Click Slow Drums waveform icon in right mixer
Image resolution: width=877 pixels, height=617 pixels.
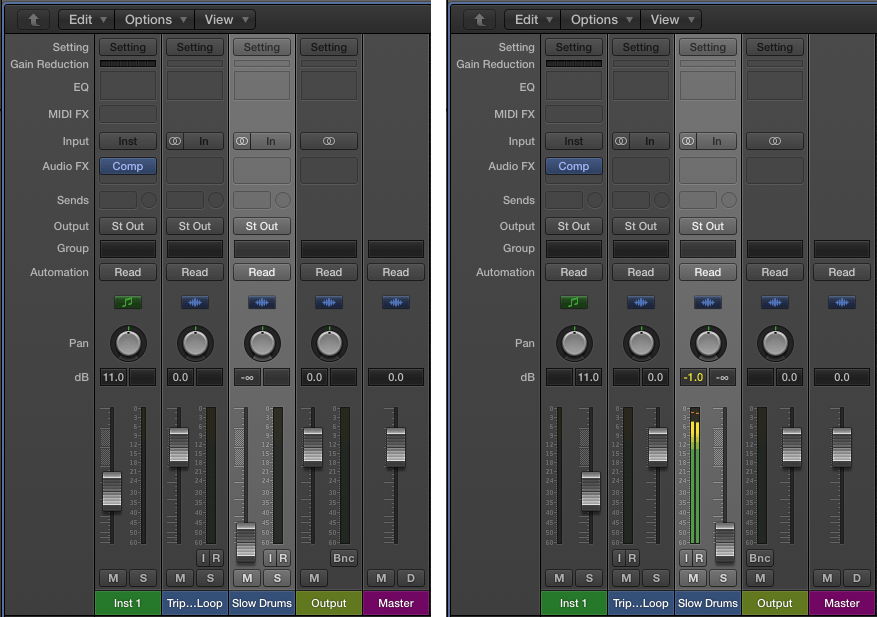(708, 303)
